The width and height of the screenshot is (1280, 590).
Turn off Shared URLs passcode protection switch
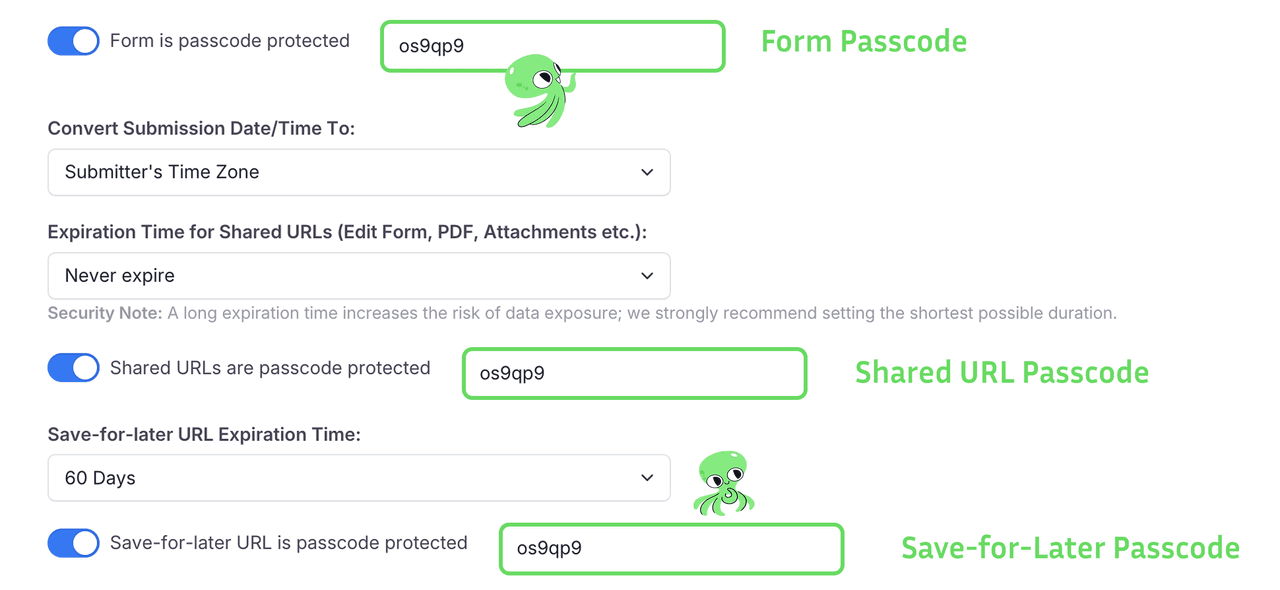coord(74,368)
